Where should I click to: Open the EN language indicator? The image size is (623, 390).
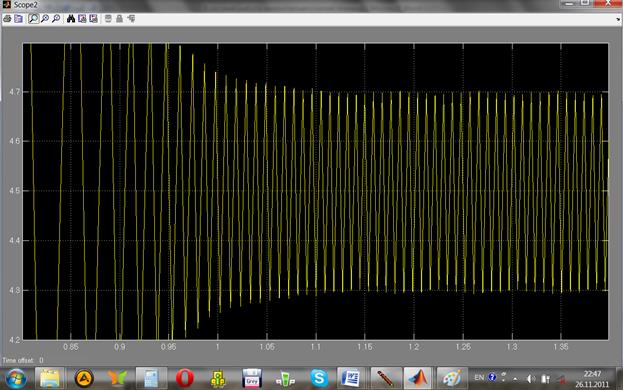479,377
